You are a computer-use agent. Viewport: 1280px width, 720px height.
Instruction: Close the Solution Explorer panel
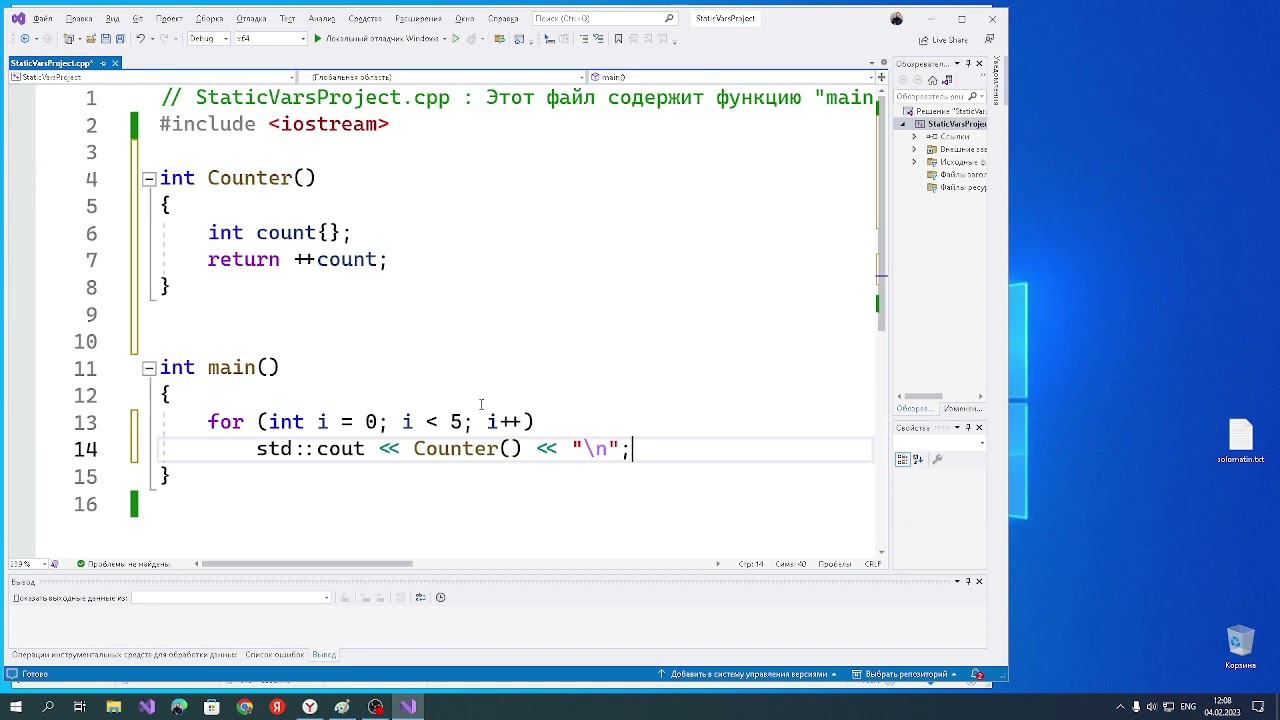(979, 63)
